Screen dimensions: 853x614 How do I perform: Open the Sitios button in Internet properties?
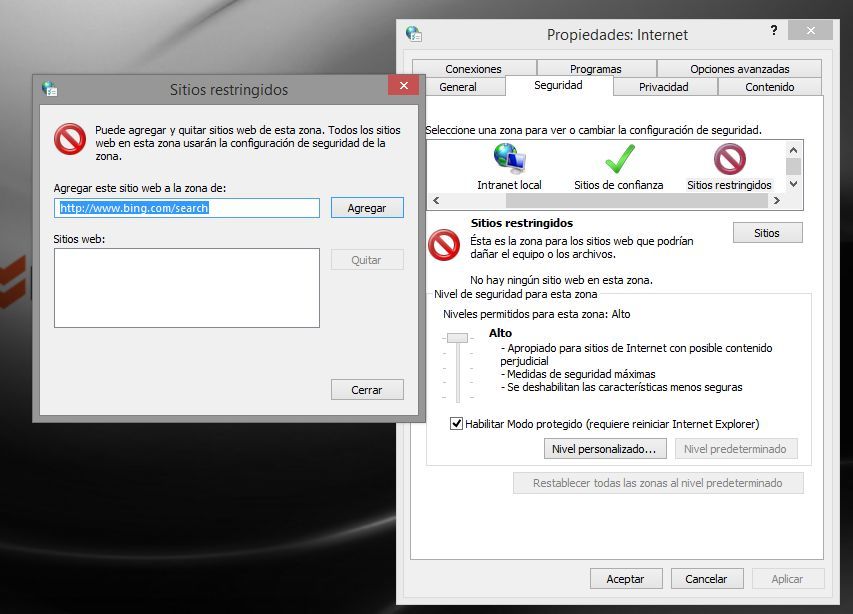767,233
